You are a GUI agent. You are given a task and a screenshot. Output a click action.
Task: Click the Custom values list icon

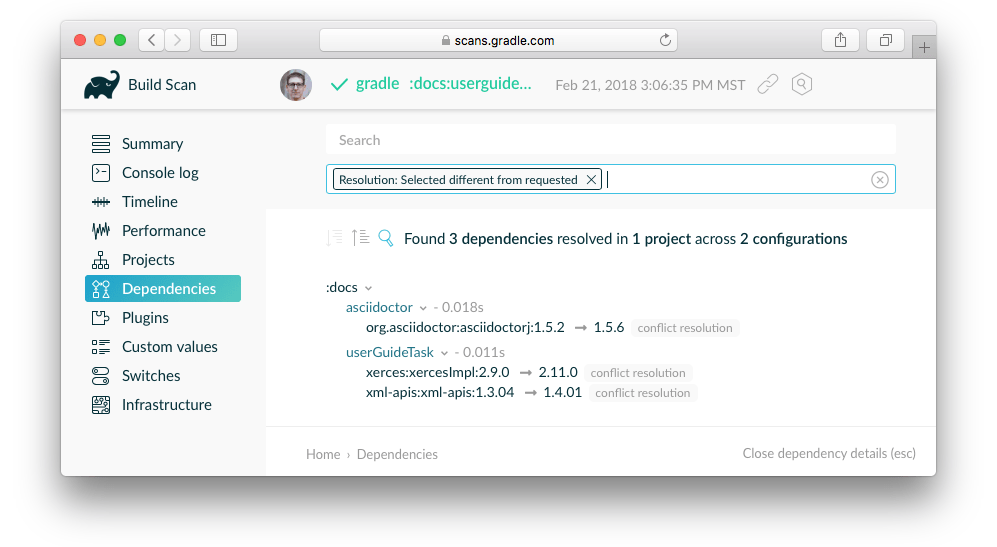click(100, 347)
